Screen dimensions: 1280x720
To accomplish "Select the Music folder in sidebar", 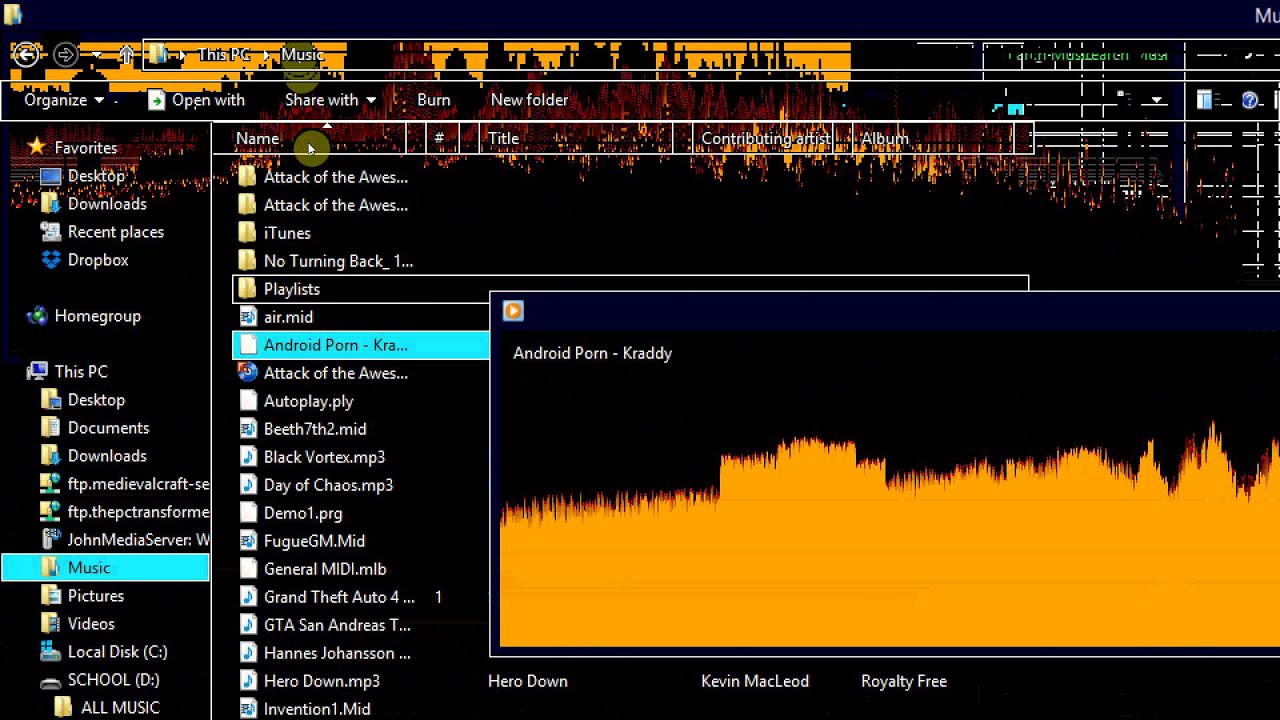I will click(x=105, y=568).
